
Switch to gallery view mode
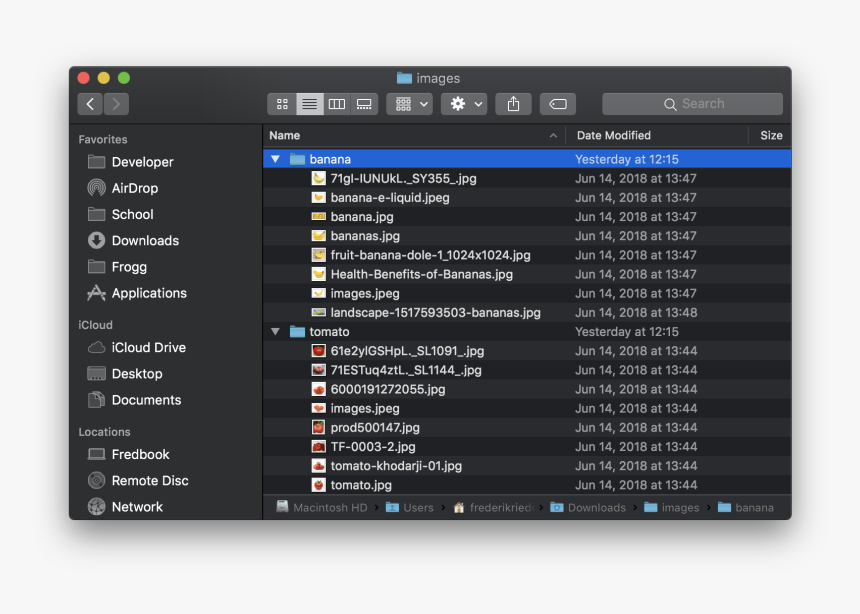364,104
